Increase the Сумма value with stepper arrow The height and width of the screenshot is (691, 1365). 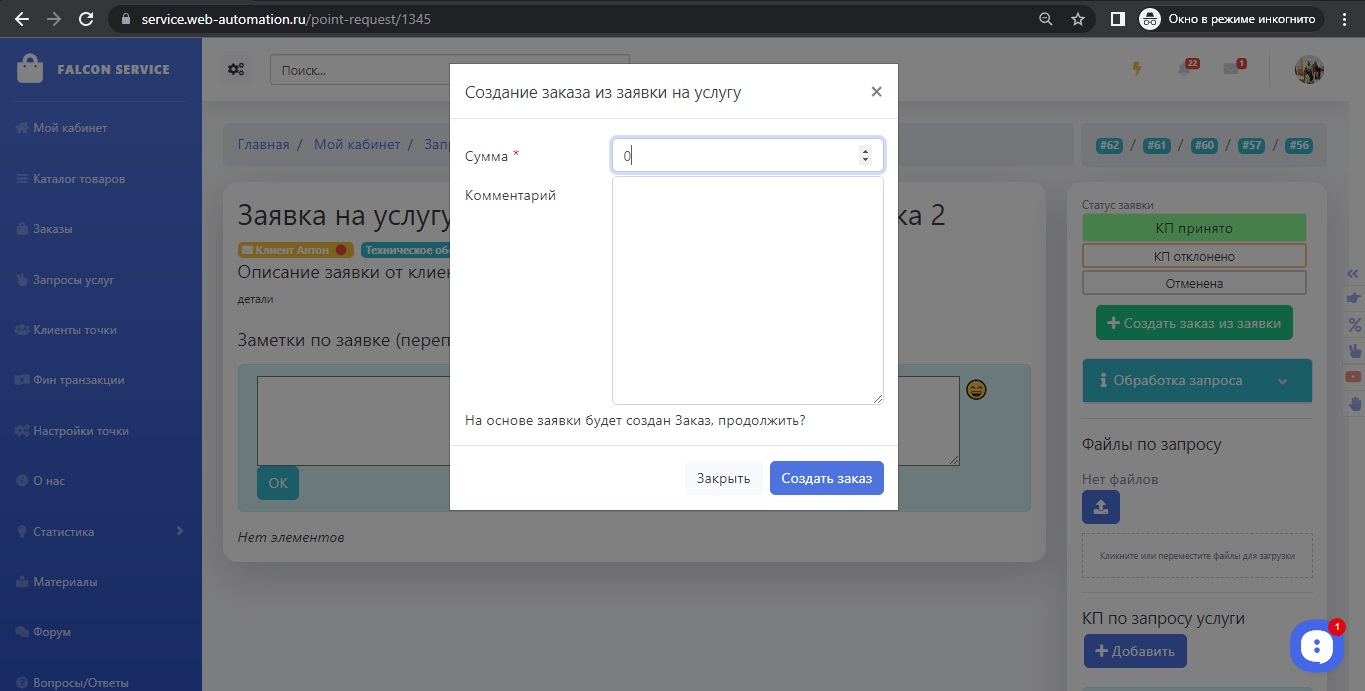(865, 151)
